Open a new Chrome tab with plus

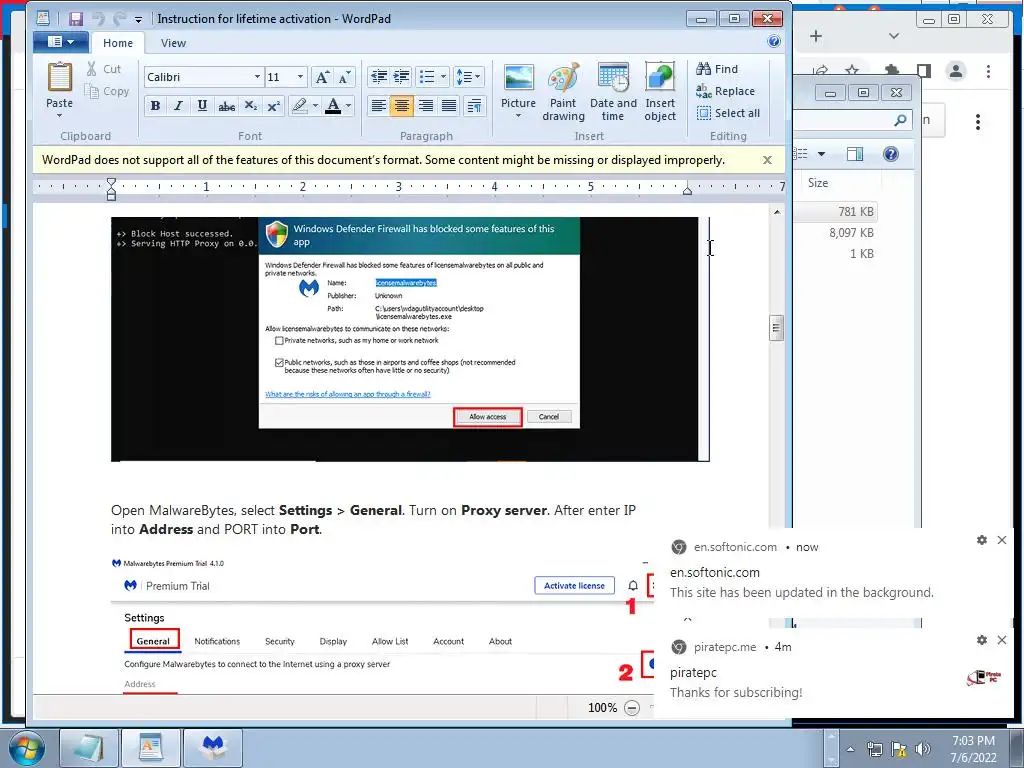[816, 36]
